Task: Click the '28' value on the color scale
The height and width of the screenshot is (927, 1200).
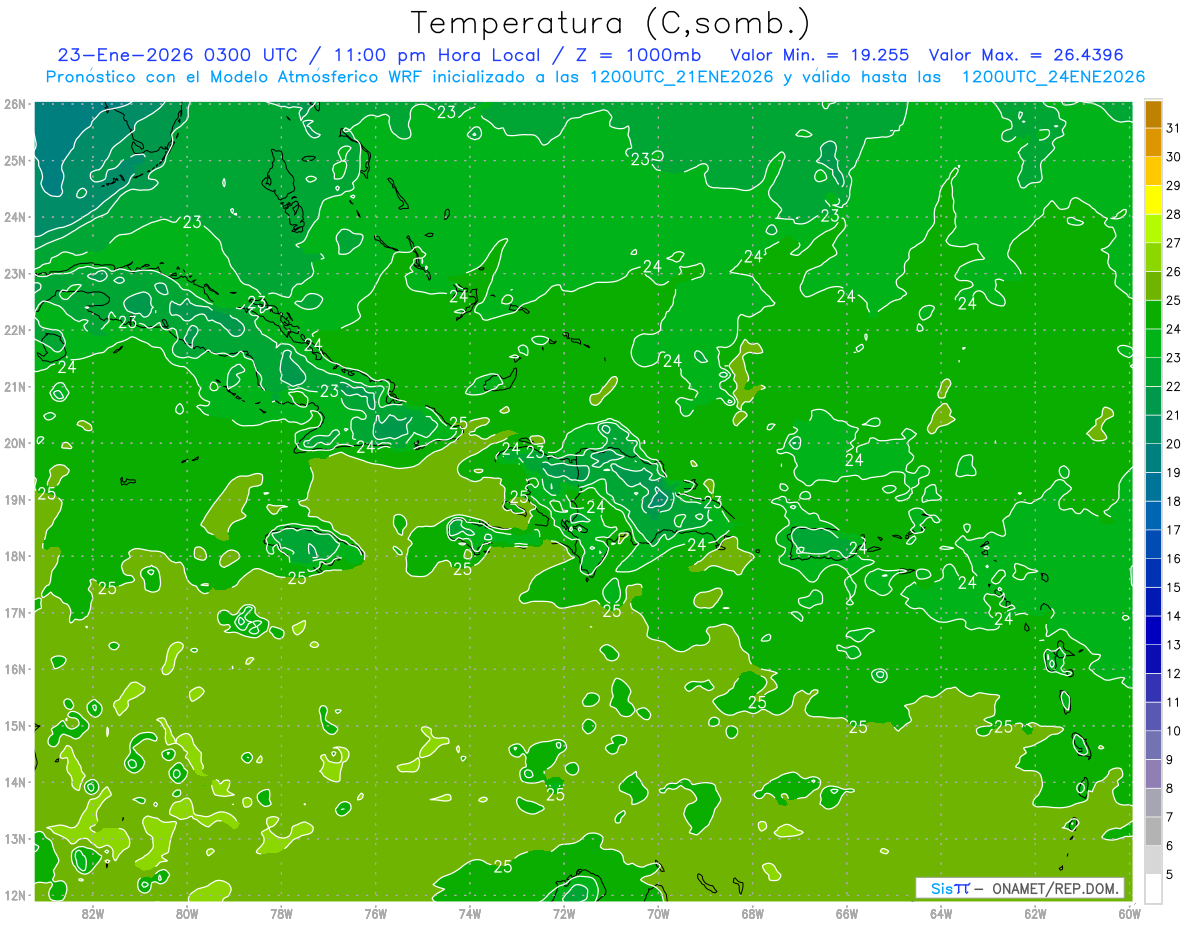Action: point(1174,214)
